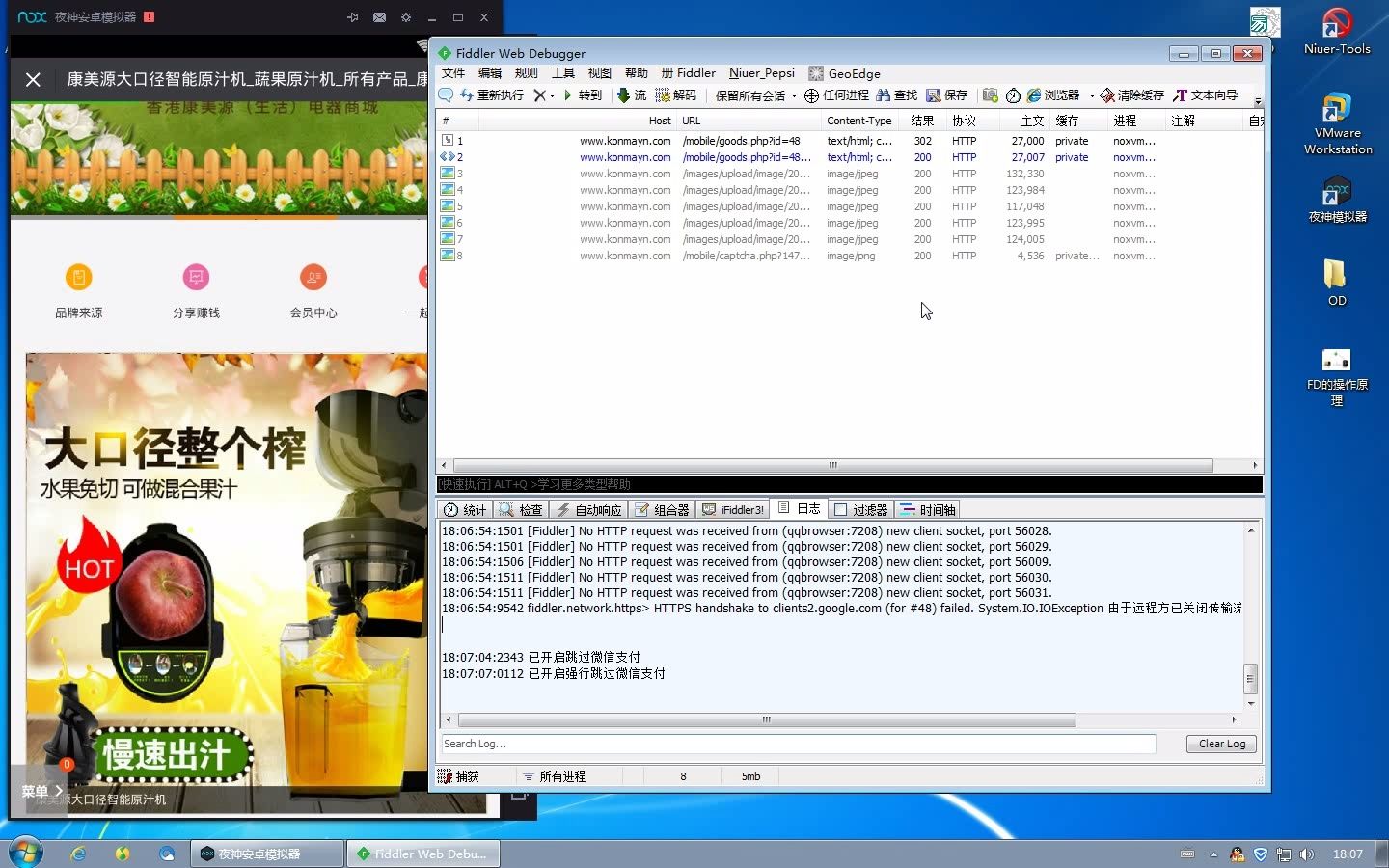
Task: Click 所有进程 process filter in status bar
Action: pos(554,776)
